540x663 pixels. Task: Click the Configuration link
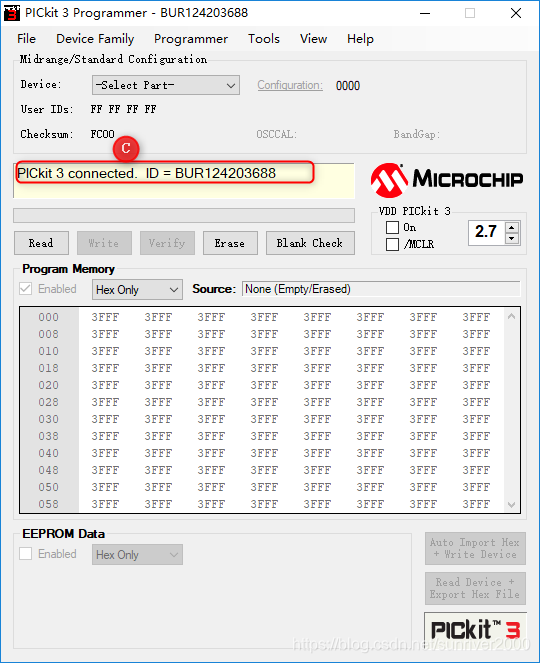(290, 85)
